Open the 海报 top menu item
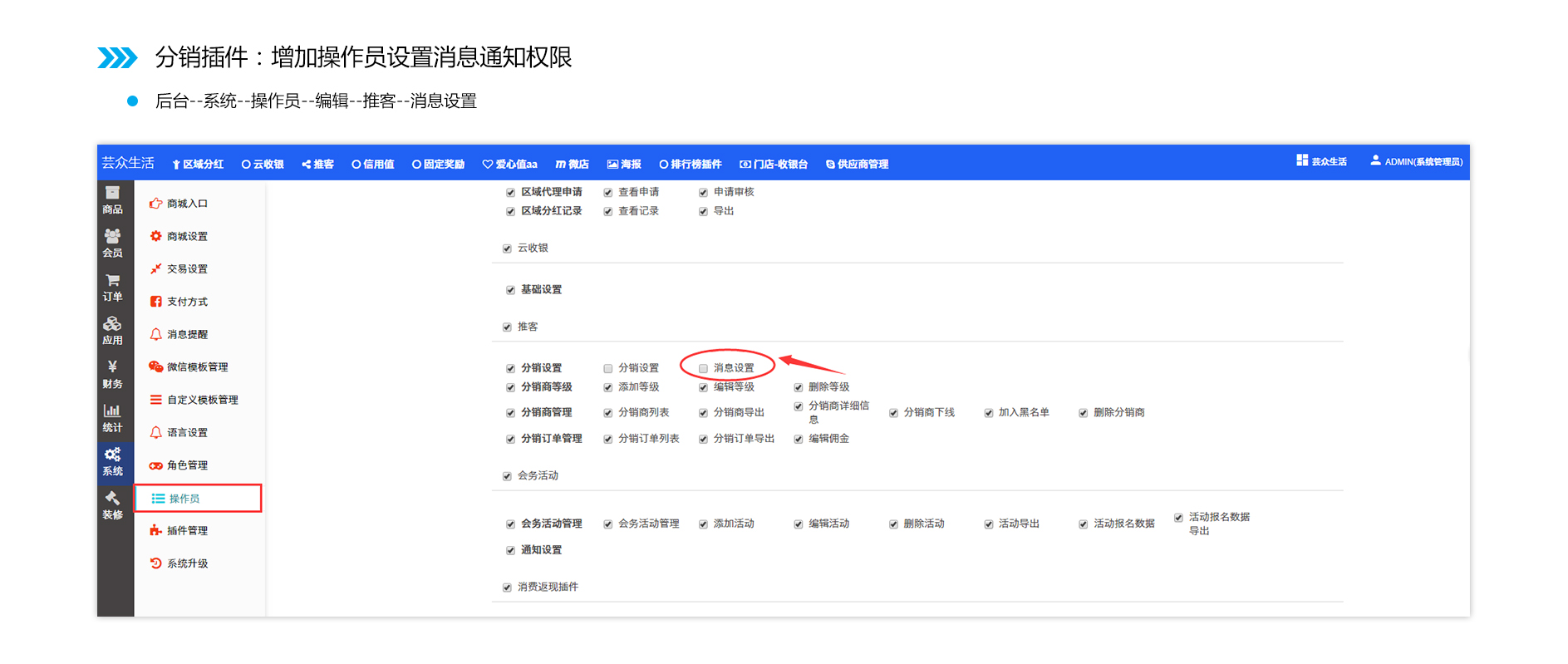The height and width of the screenshot is (664, 1568). [x=624, y=165]
